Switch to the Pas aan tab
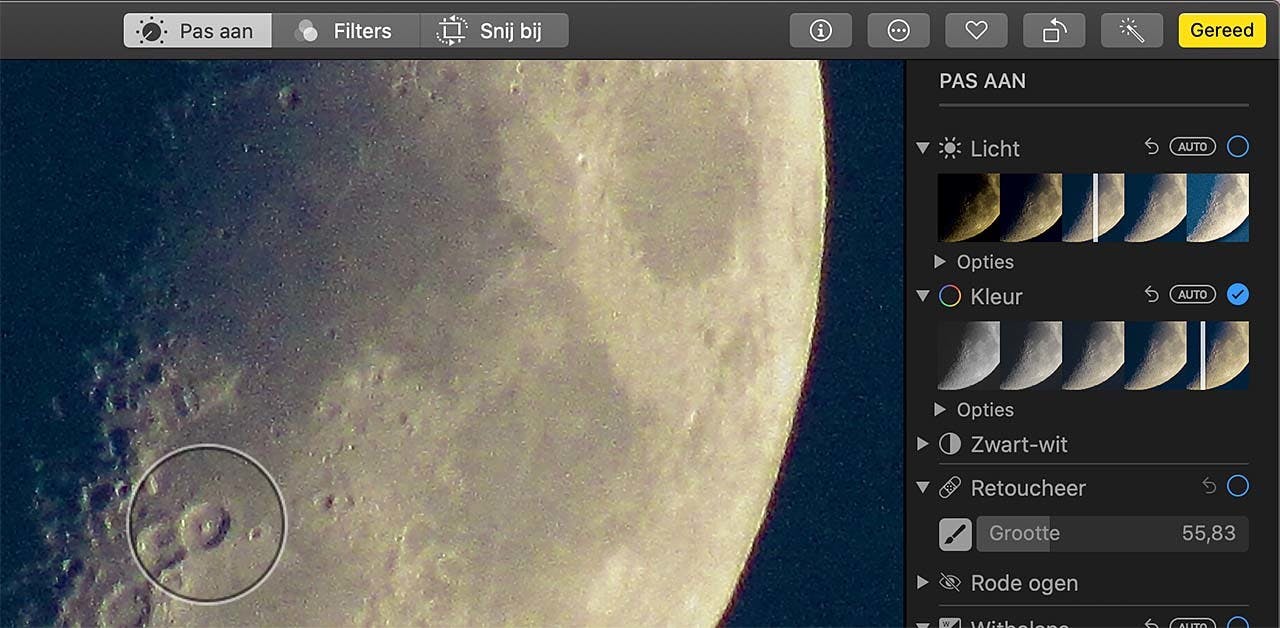The image size is (1280, 628). [197, 31]
